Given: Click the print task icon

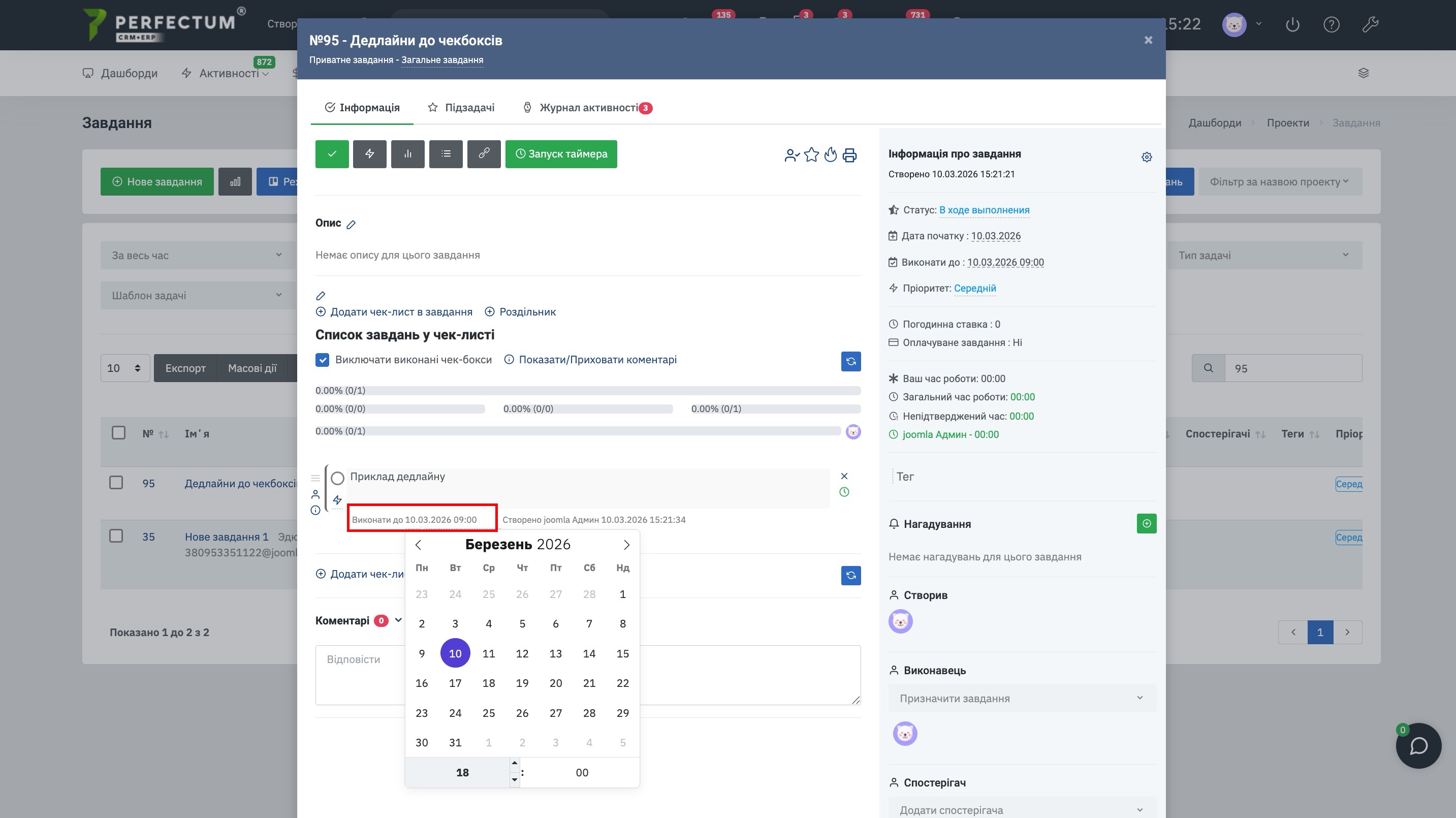Looking at the screenshot, I should tap(849, 155).
